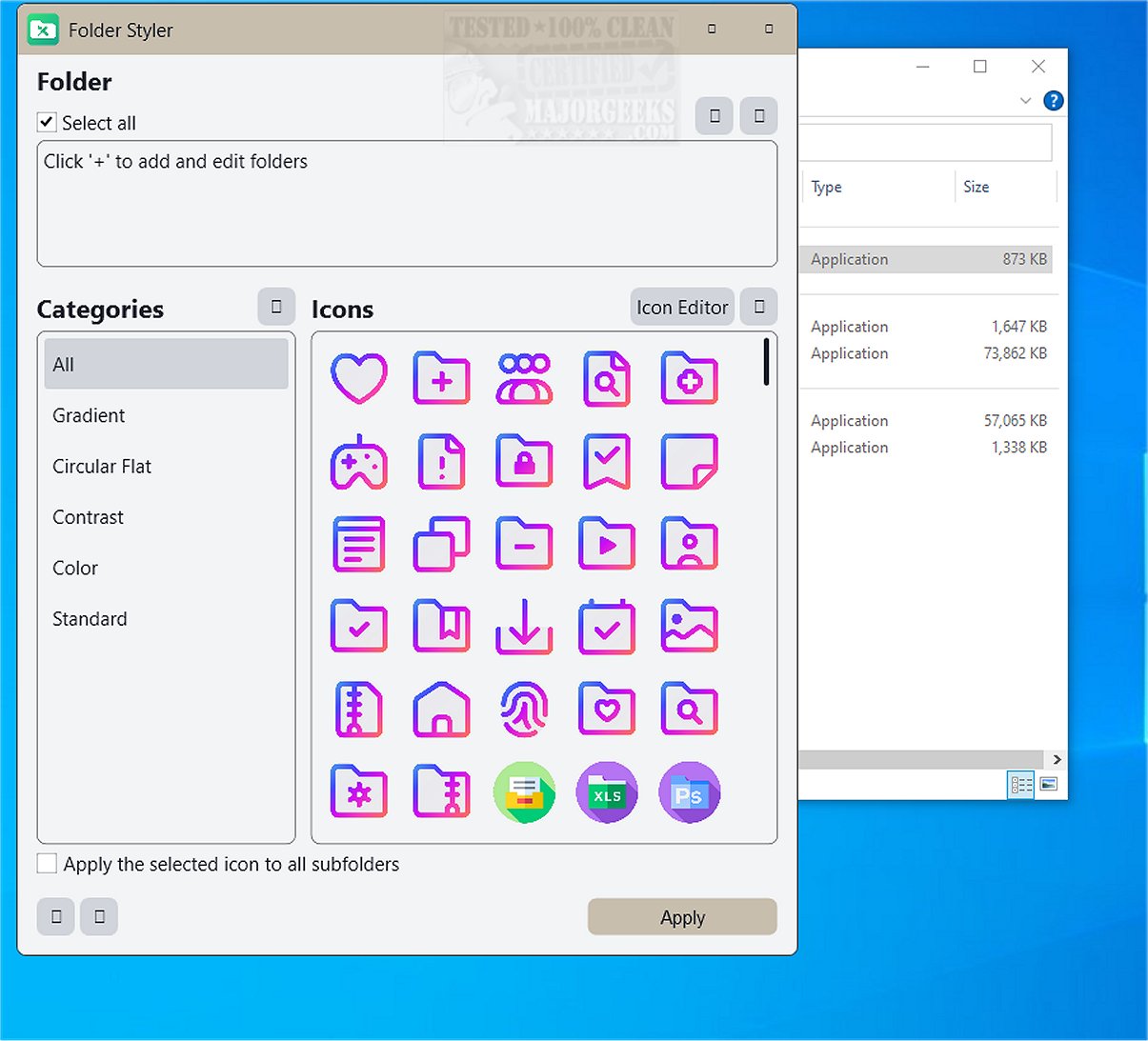Pick the locked folder icon

coord(523,463)
